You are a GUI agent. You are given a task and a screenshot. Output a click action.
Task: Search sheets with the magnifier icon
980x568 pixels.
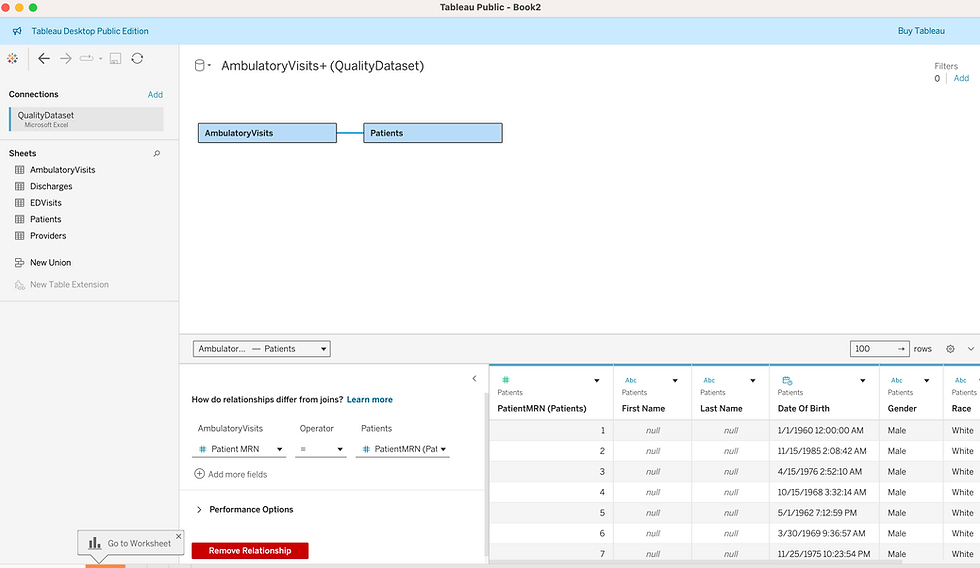pos(157,153)
